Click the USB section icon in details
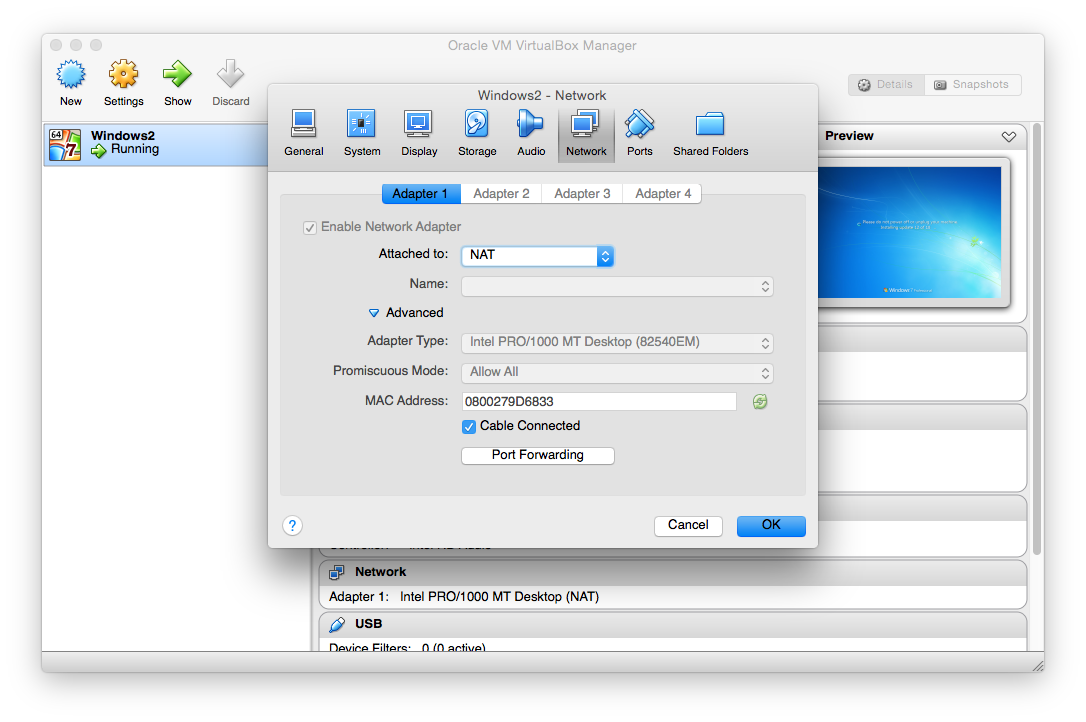1086x722 pixels. coord(337,624)
